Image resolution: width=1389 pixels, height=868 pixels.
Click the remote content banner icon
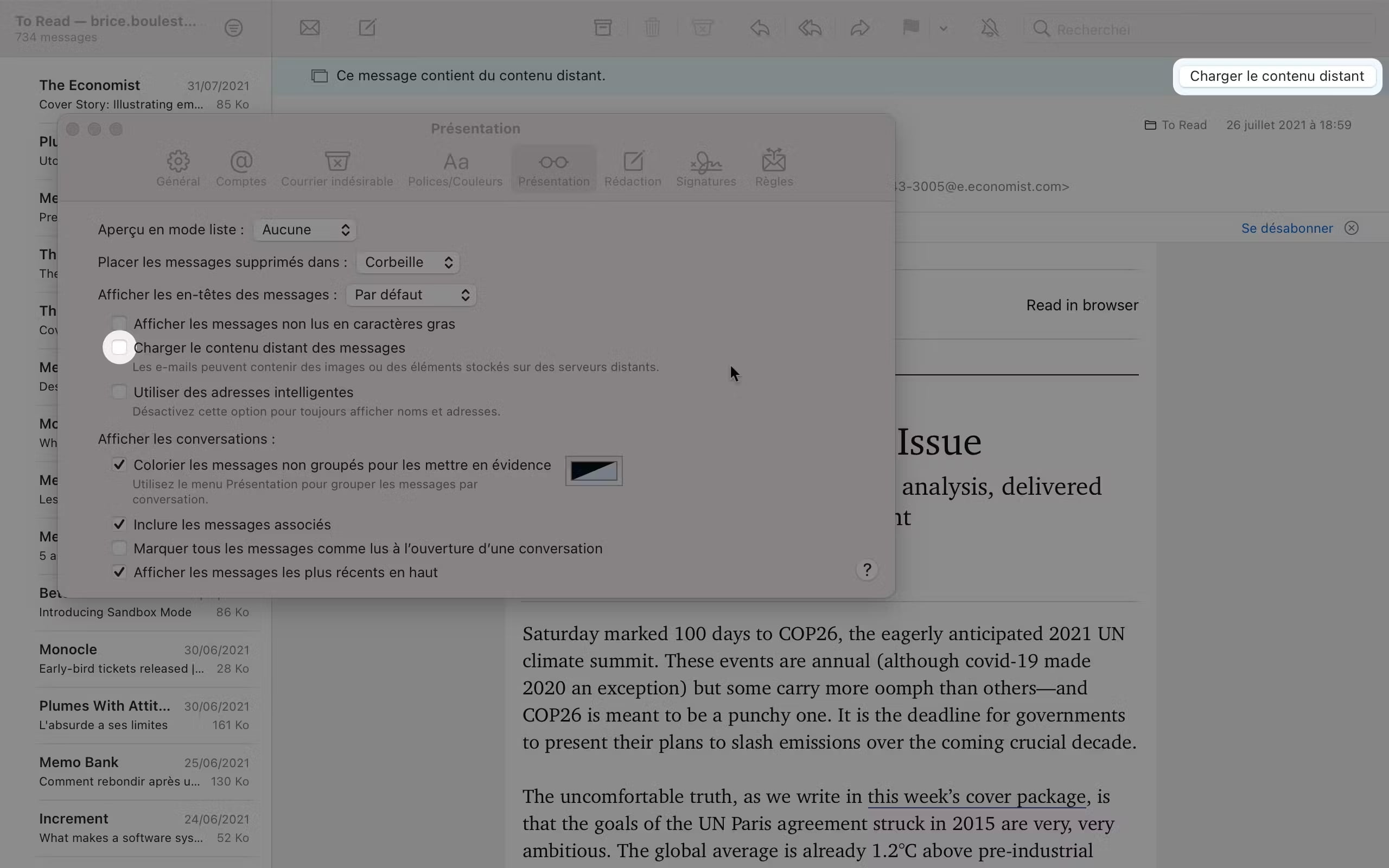(x=320, y=76)
